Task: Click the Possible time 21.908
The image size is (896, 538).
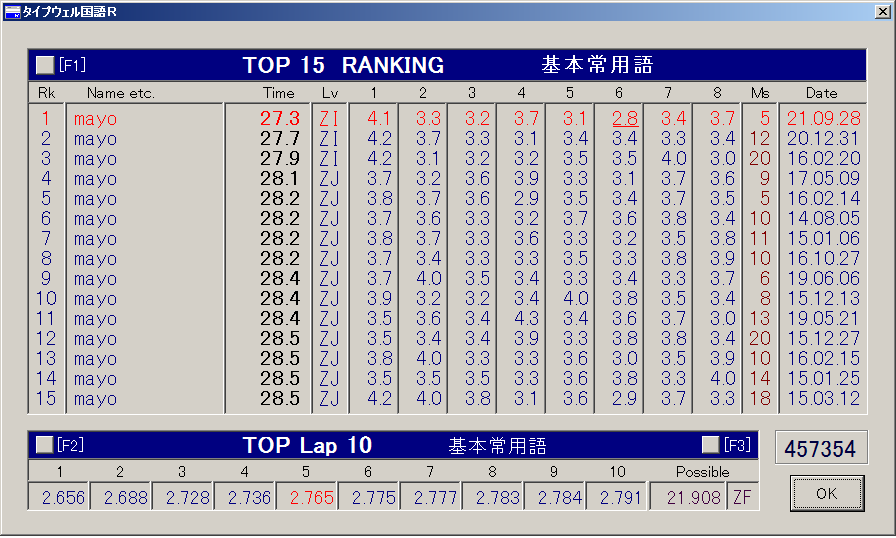Action: [x=694, y=497]
